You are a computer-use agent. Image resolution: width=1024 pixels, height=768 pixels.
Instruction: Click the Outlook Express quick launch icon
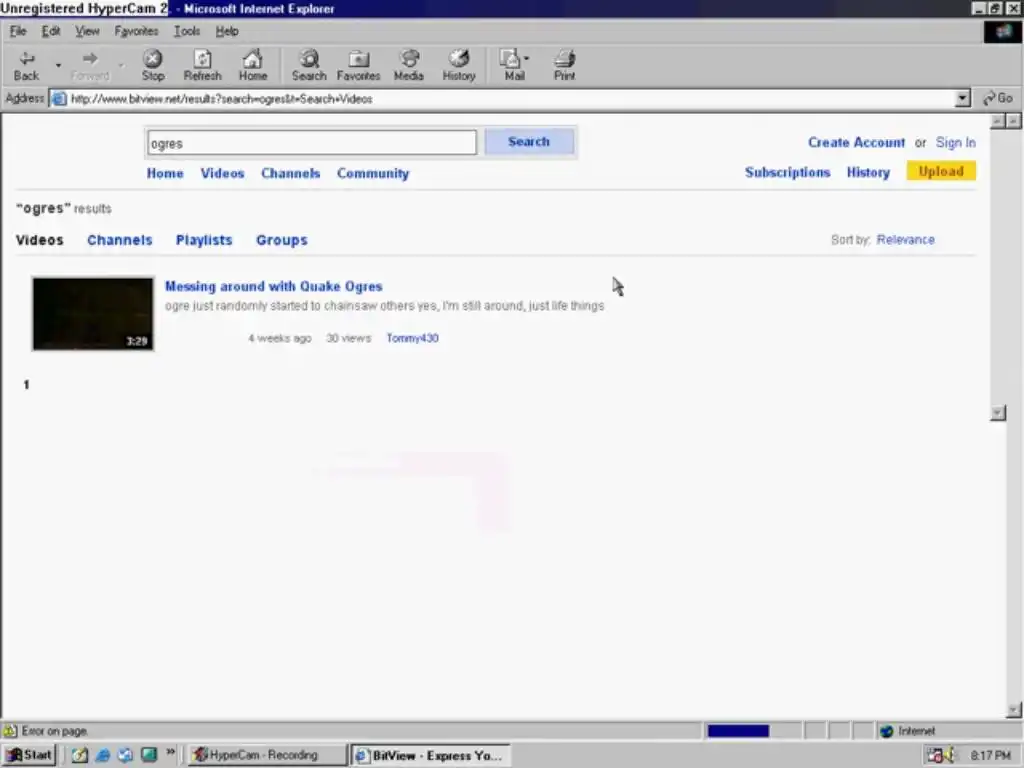[125, 755]
